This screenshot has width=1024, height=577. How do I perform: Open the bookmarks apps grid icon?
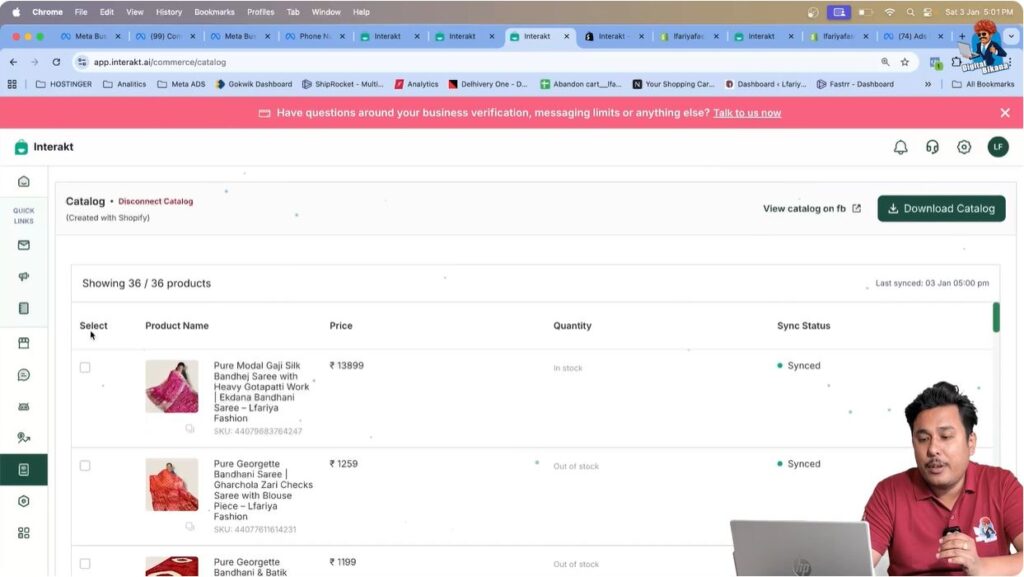(12, 84)
